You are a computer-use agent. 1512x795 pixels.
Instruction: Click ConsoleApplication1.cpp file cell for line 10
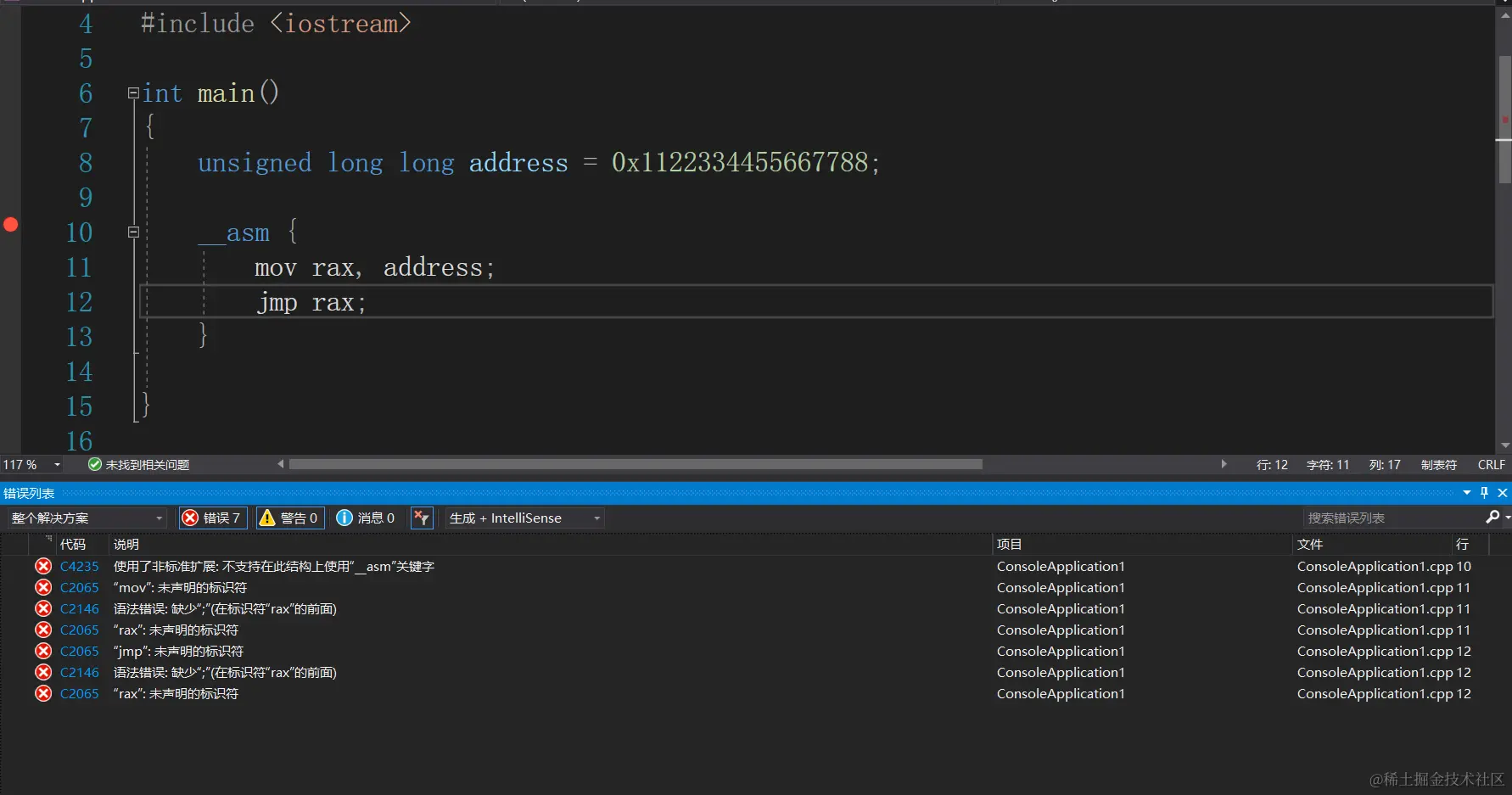click(x=1375, y=566)
